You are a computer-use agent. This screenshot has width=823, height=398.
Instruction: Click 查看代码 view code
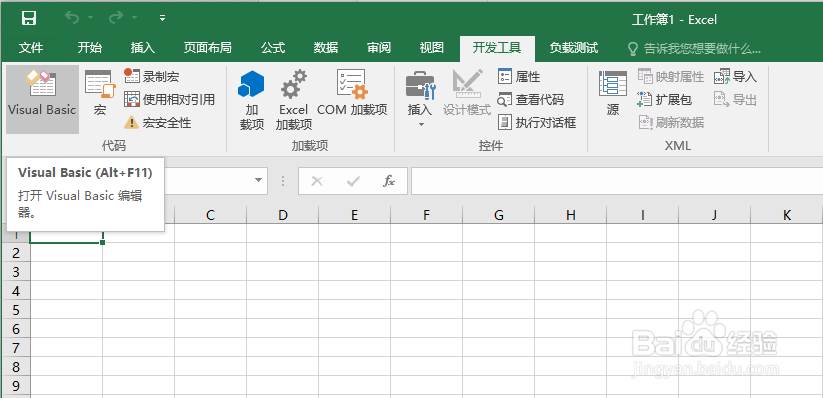531,99
